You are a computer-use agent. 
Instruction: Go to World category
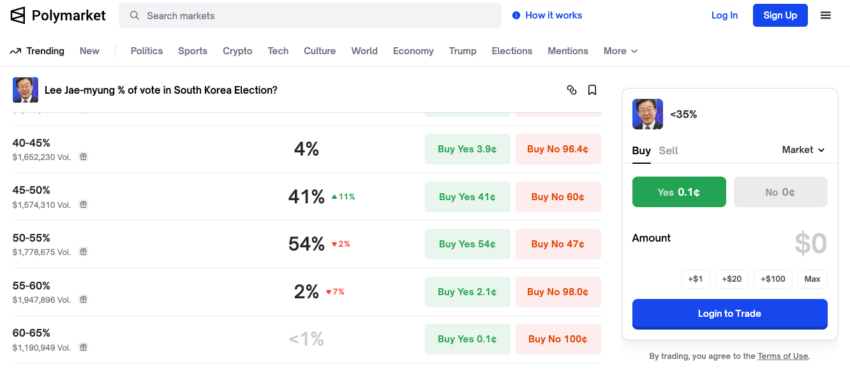364,51
